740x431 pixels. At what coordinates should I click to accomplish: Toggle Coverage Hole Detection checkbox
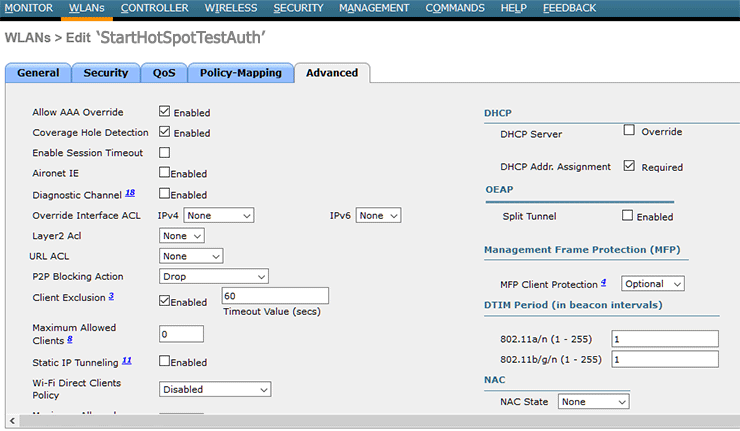(x=165, y=132)
